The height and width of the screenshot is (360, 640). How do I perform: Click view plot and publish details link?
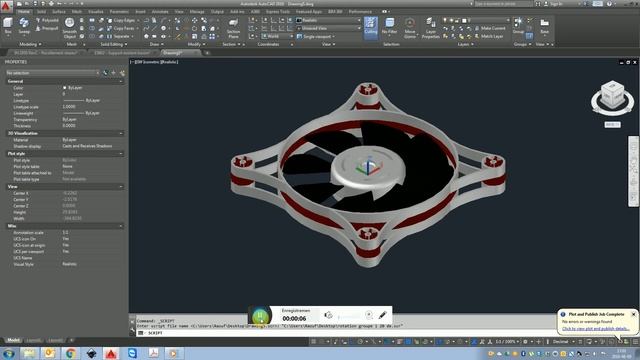[x=596, y=329]
